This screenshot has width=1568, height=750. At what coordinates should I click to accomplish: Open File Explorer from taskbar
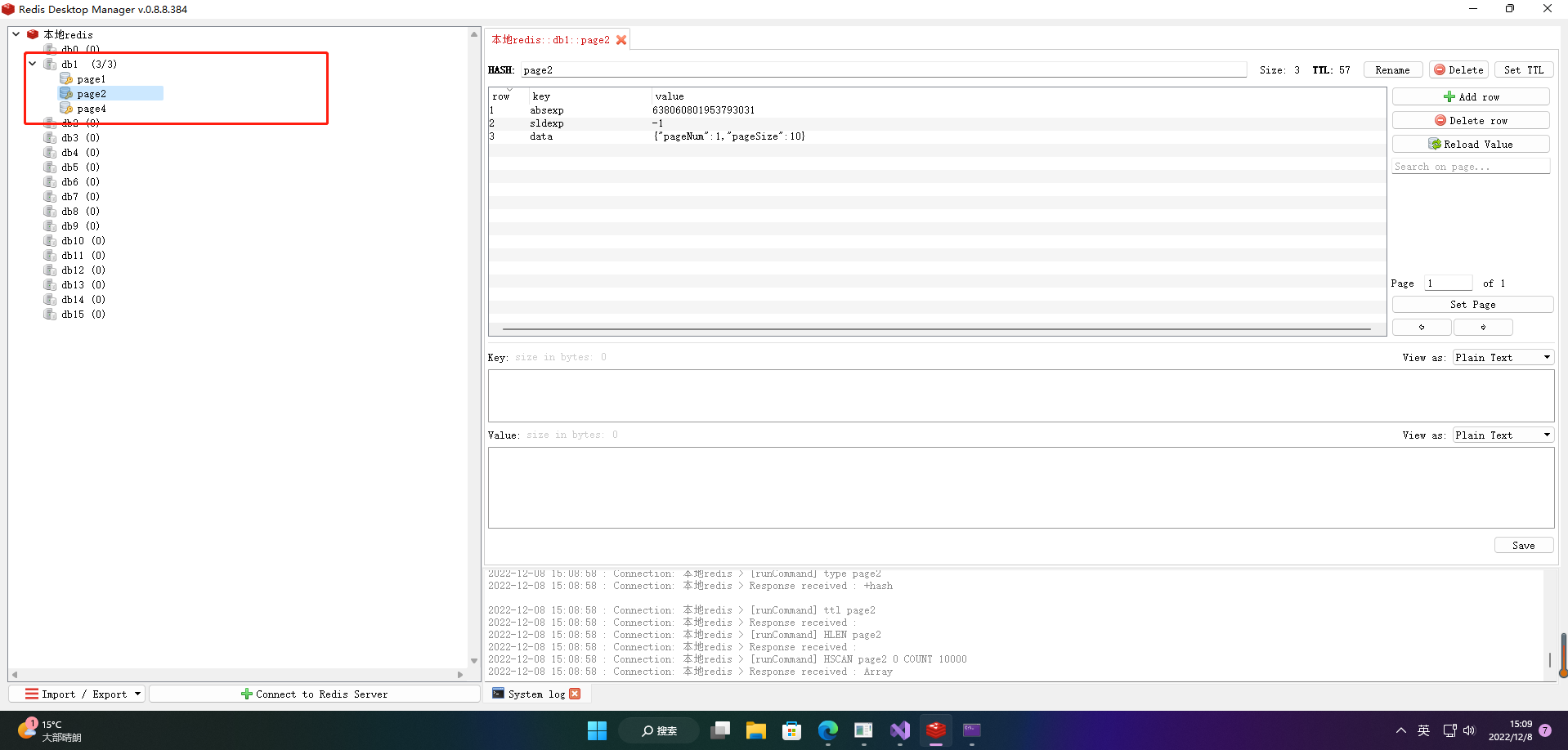(x=755, y=730)
